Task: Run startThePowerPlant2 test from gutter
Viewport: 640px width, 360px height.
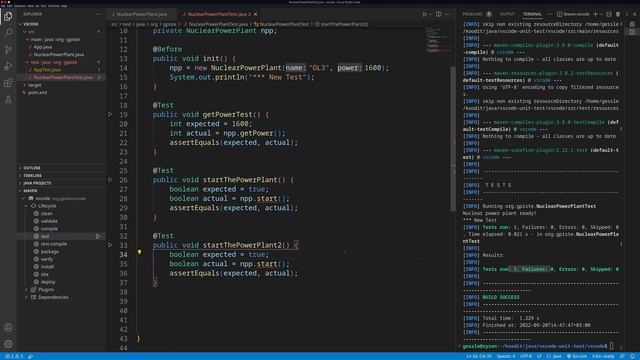Action: 110,245
